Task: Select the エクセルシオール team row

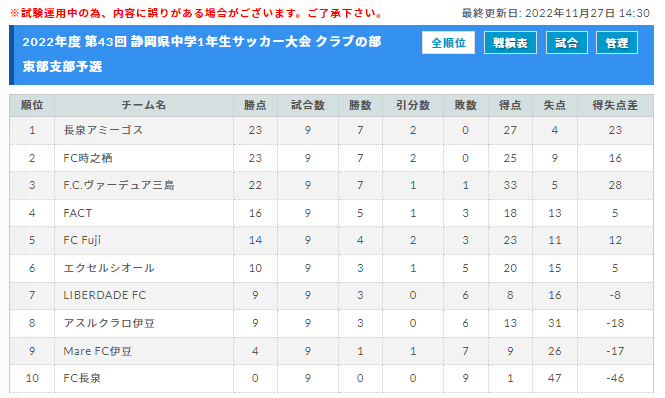Action: [x=331, y=268]
